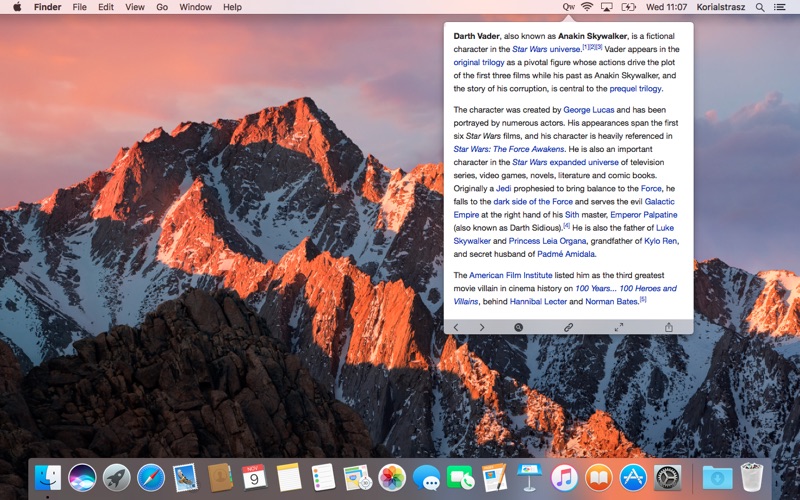Click the Wed 11:07 clock
The width and height of the screenshot is (800, 500).
[x=666, y=7]
